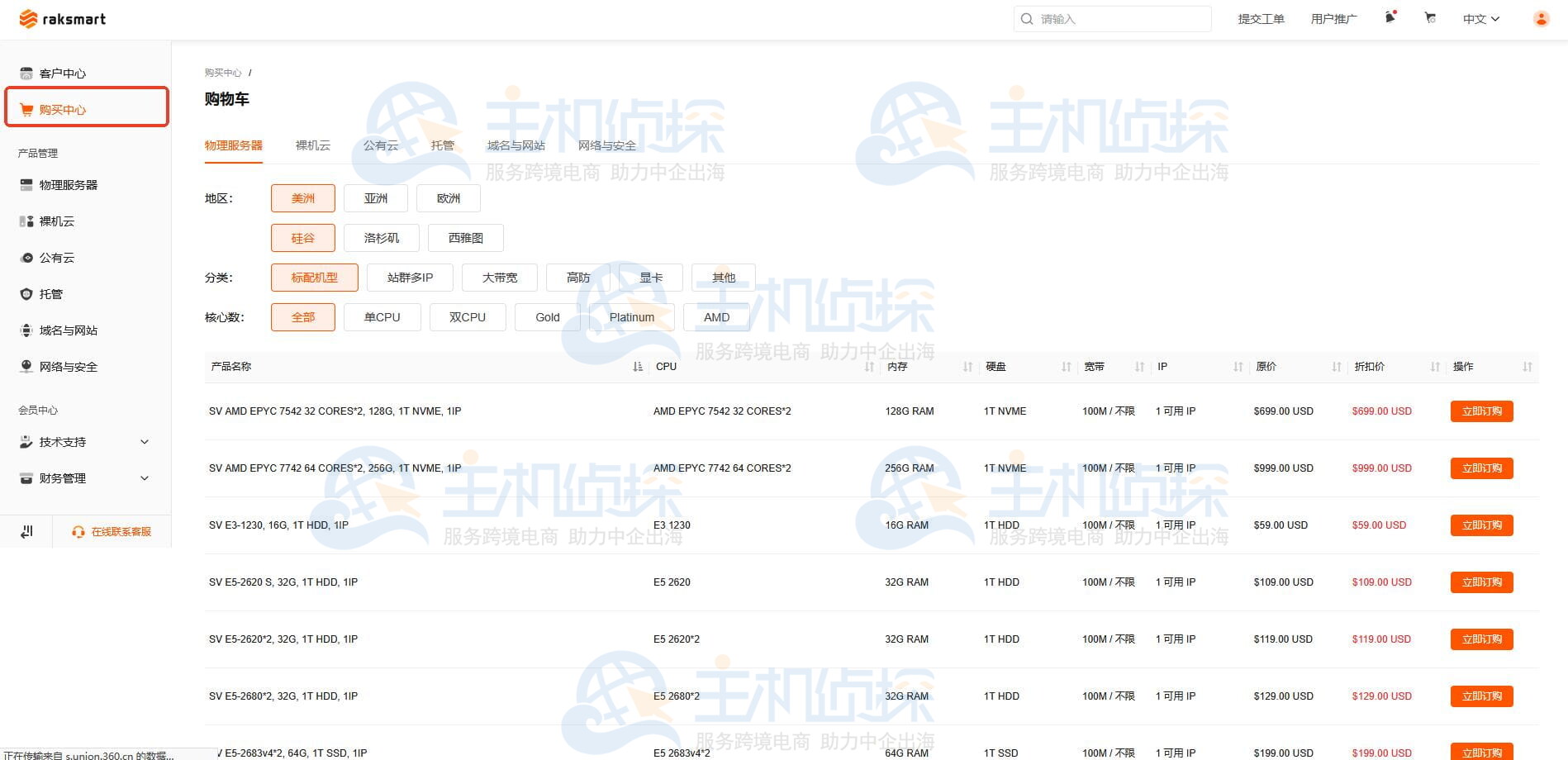Click the raksmart logo icon
1568x760 pixels.
click(x=28, y=19)
